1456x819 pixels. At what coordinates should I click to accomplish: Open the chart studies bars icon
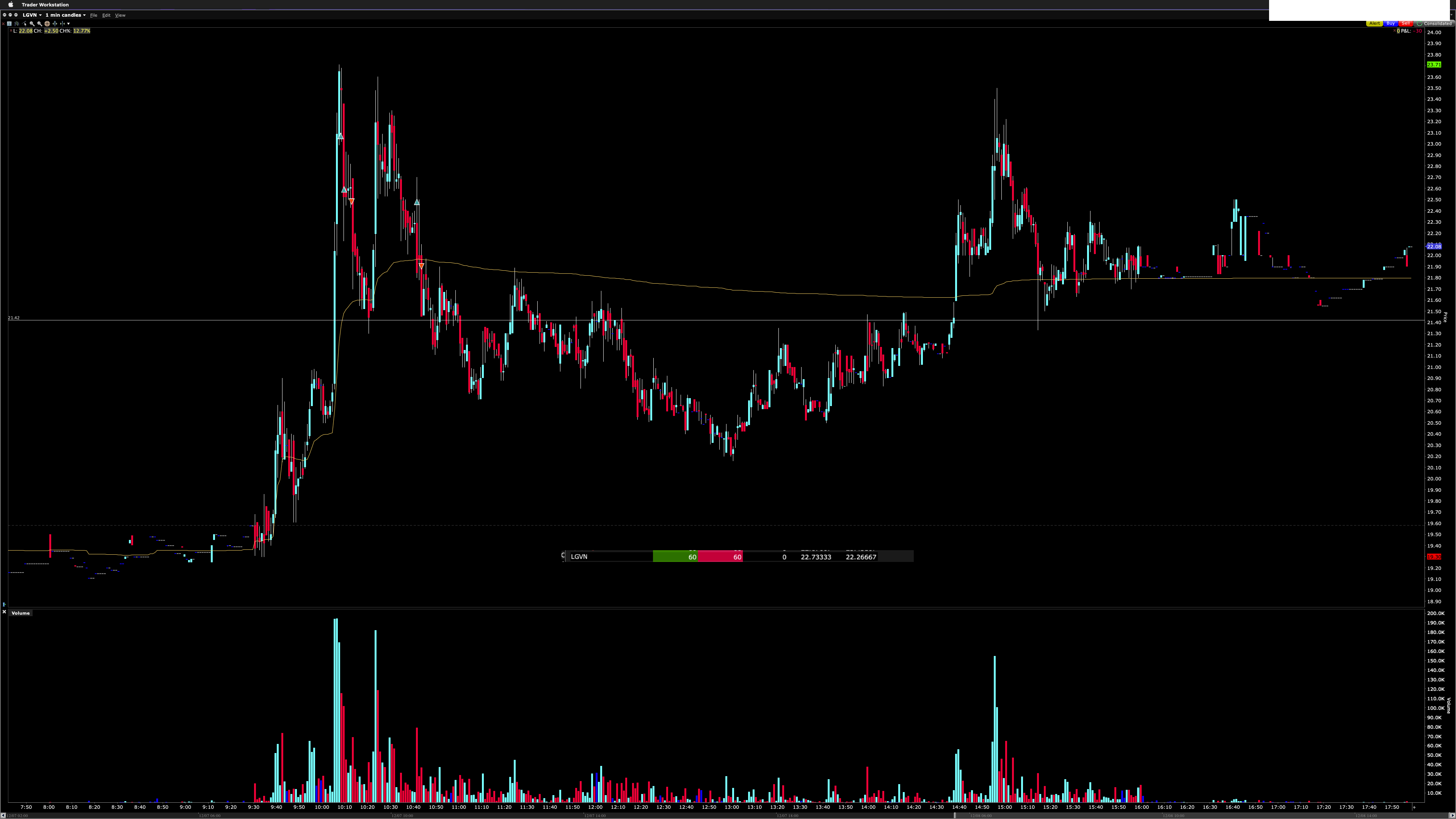tap(17, 24)
